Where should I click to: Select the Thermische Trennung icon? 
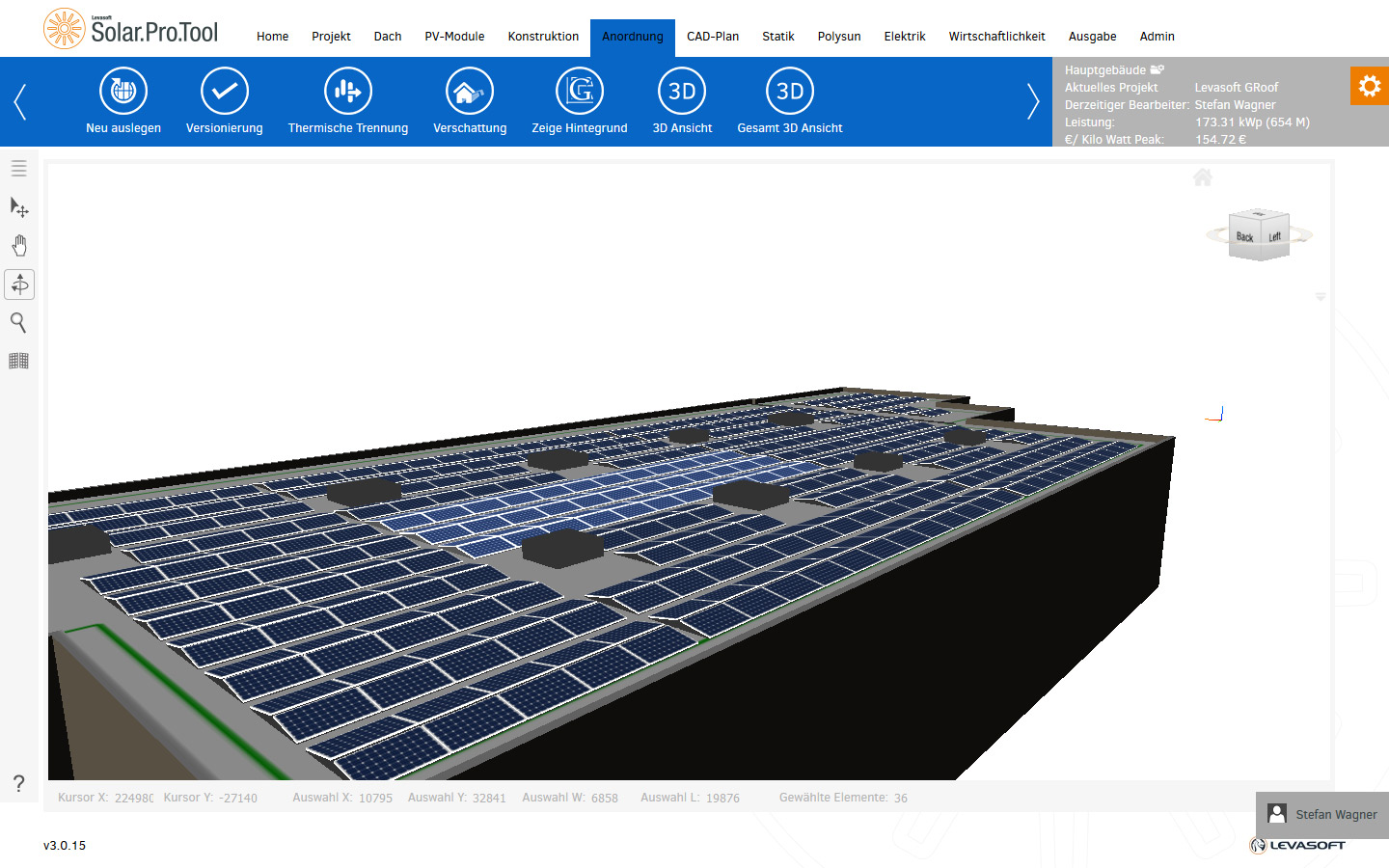click(348, 91)
